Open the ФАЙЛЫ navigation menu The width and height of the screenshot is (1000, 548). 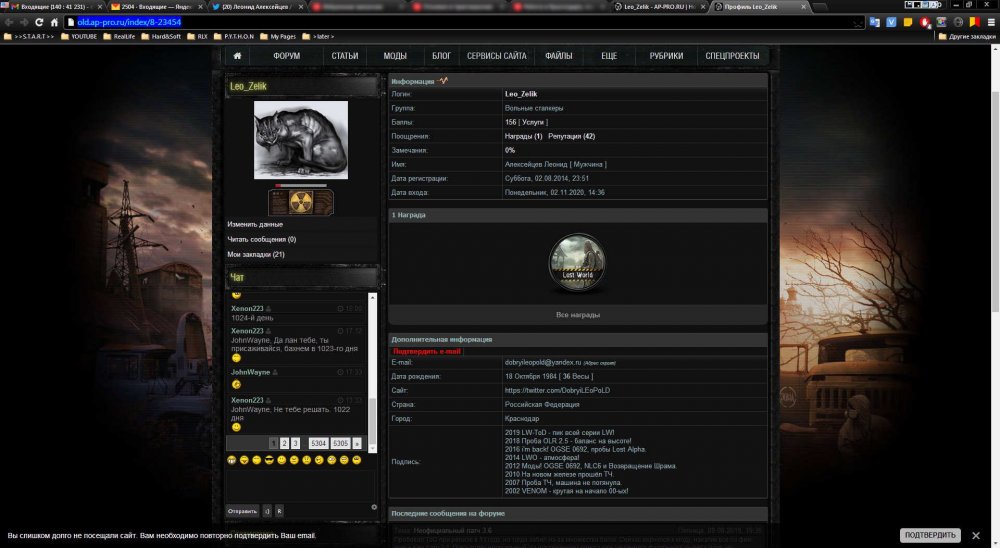(559, 56)
